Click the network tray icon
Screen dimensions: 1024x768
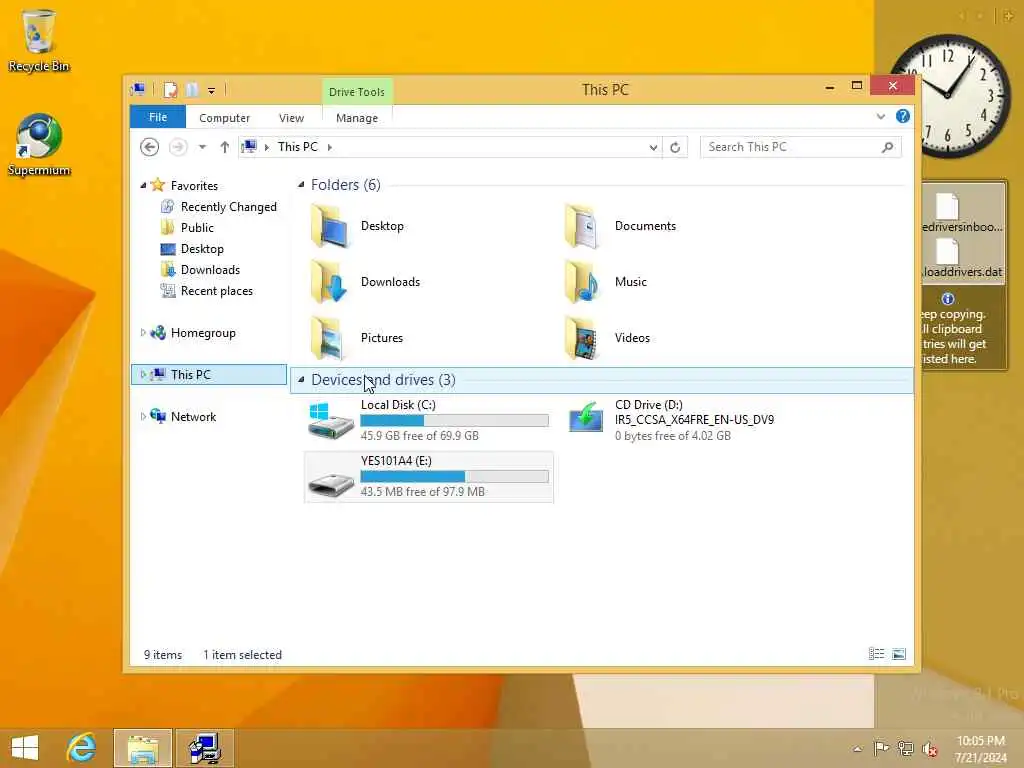pos(906,748)
